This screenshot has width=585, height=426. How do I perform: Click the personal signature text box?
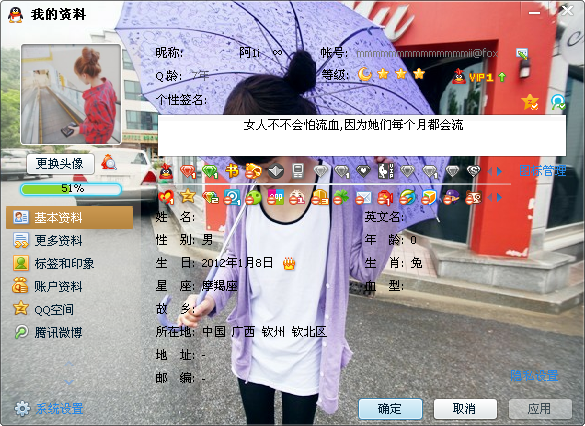pos(362,136)
